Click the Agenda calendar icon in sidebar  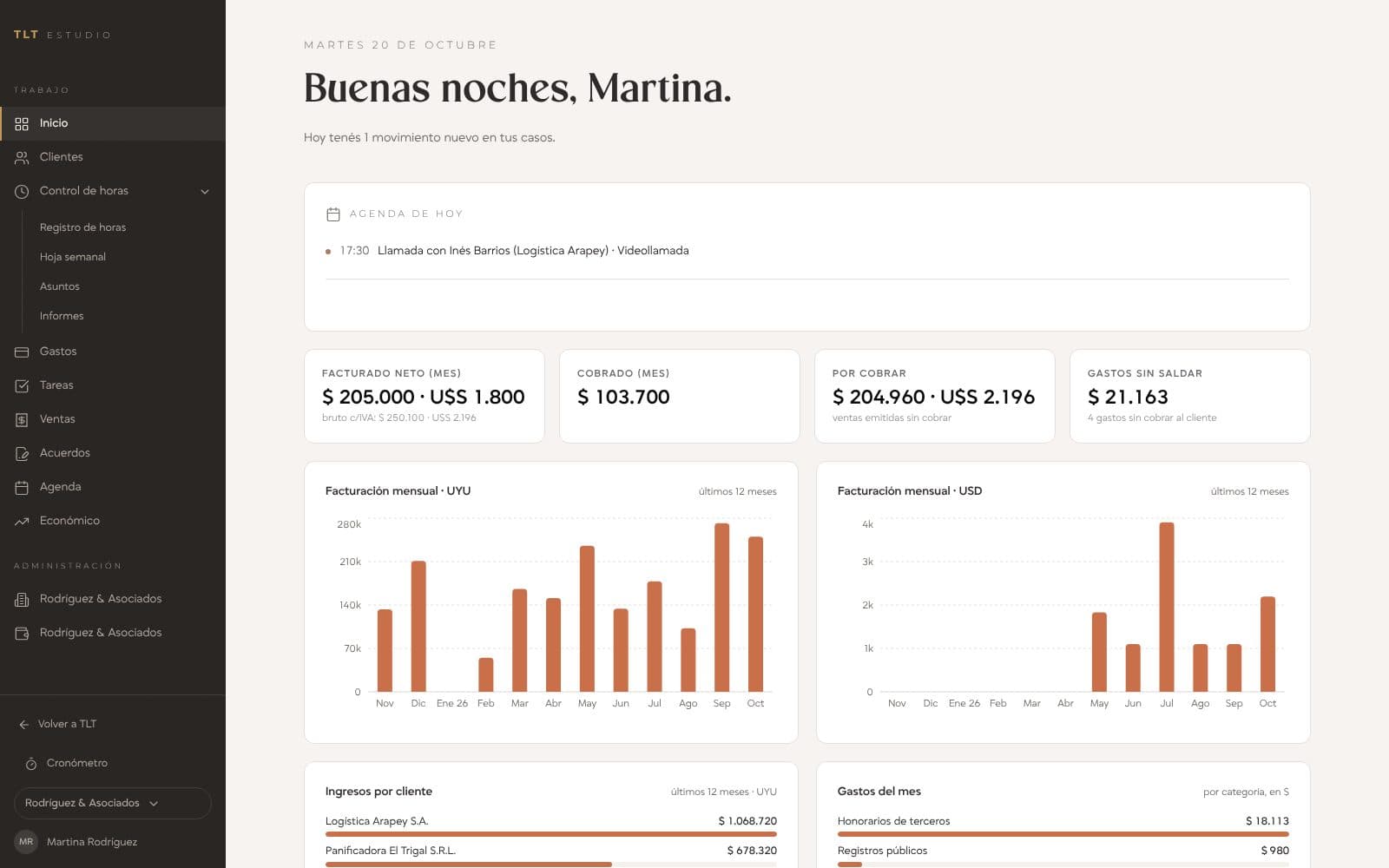pos(22,487)
